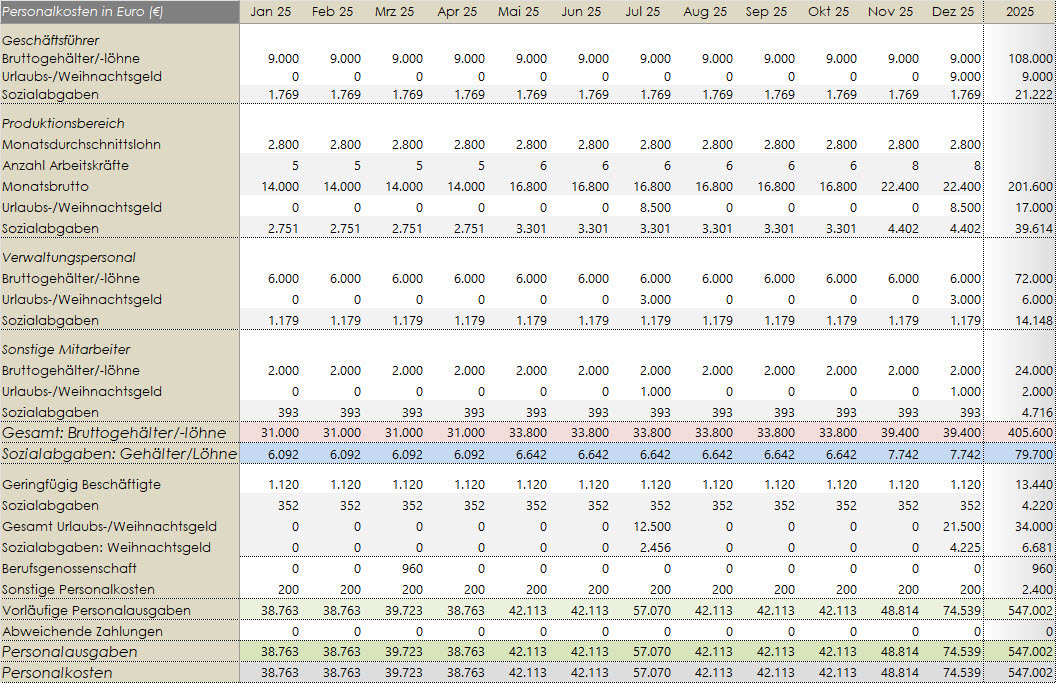Select Sonstige Mitarbeiter Urlaubsgeld 1.000 in Jul 25
This screenshot has width=1056, height=683.
tap(655, 392)
